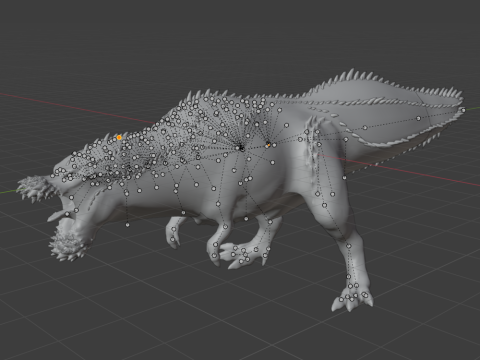Select the orange highlighted bone joint on neck spines
480x360 pixels.
(x=119, y=137)
